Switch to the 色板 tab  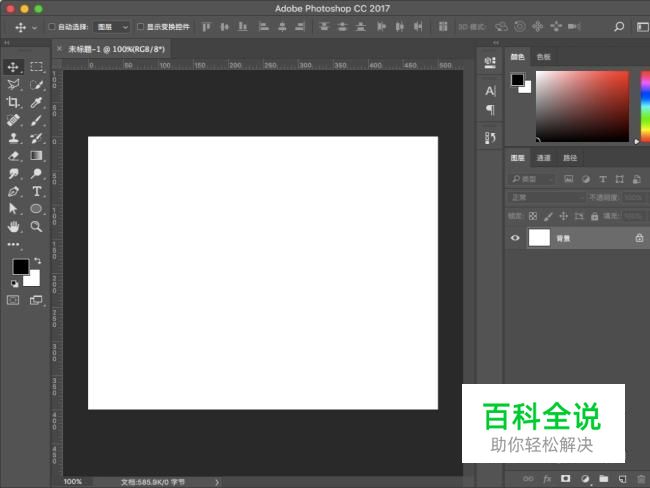click(543, 58)
